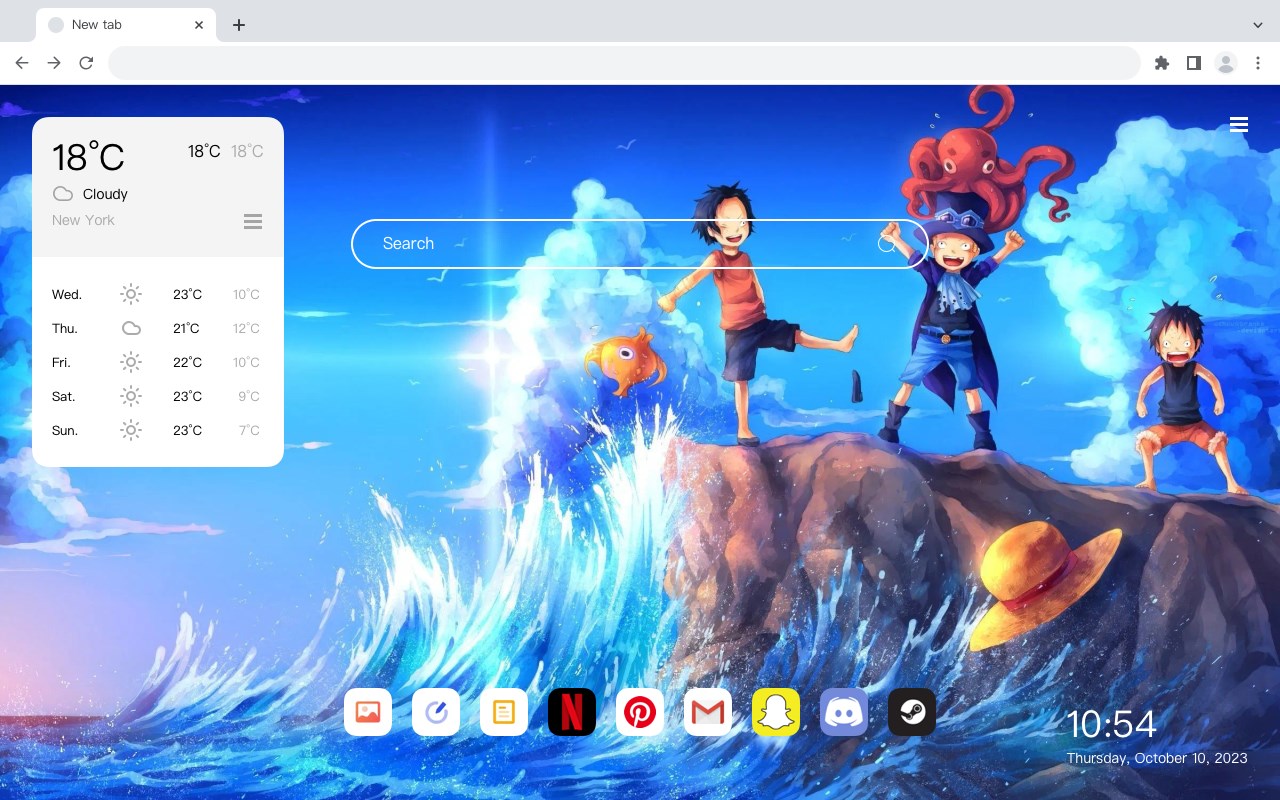Open the wallpaper gallery shortcut icon

[368, 712]
